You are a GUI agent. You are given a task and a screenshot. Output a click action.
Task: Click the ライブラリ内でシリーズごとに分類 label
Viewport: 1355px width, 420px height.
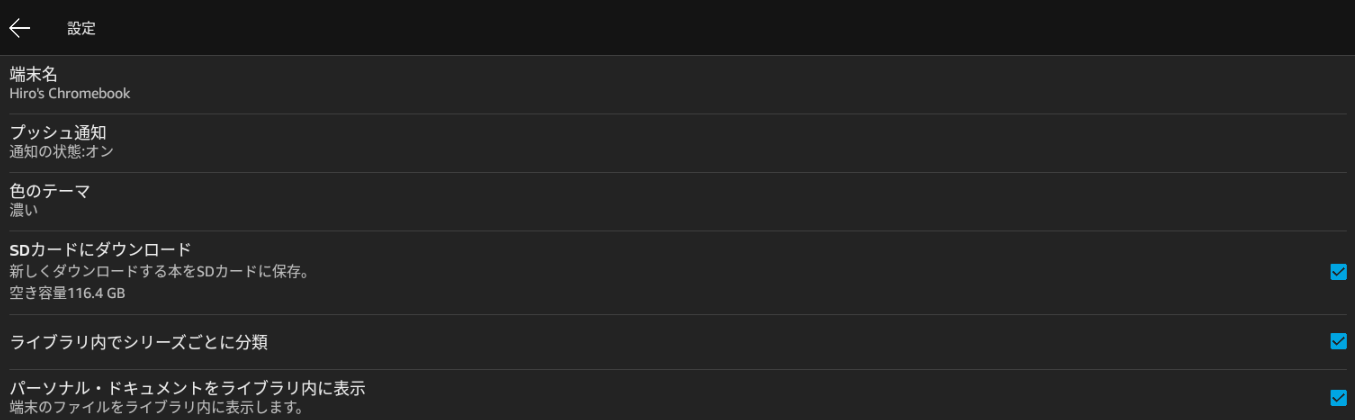tap(139, 343)
